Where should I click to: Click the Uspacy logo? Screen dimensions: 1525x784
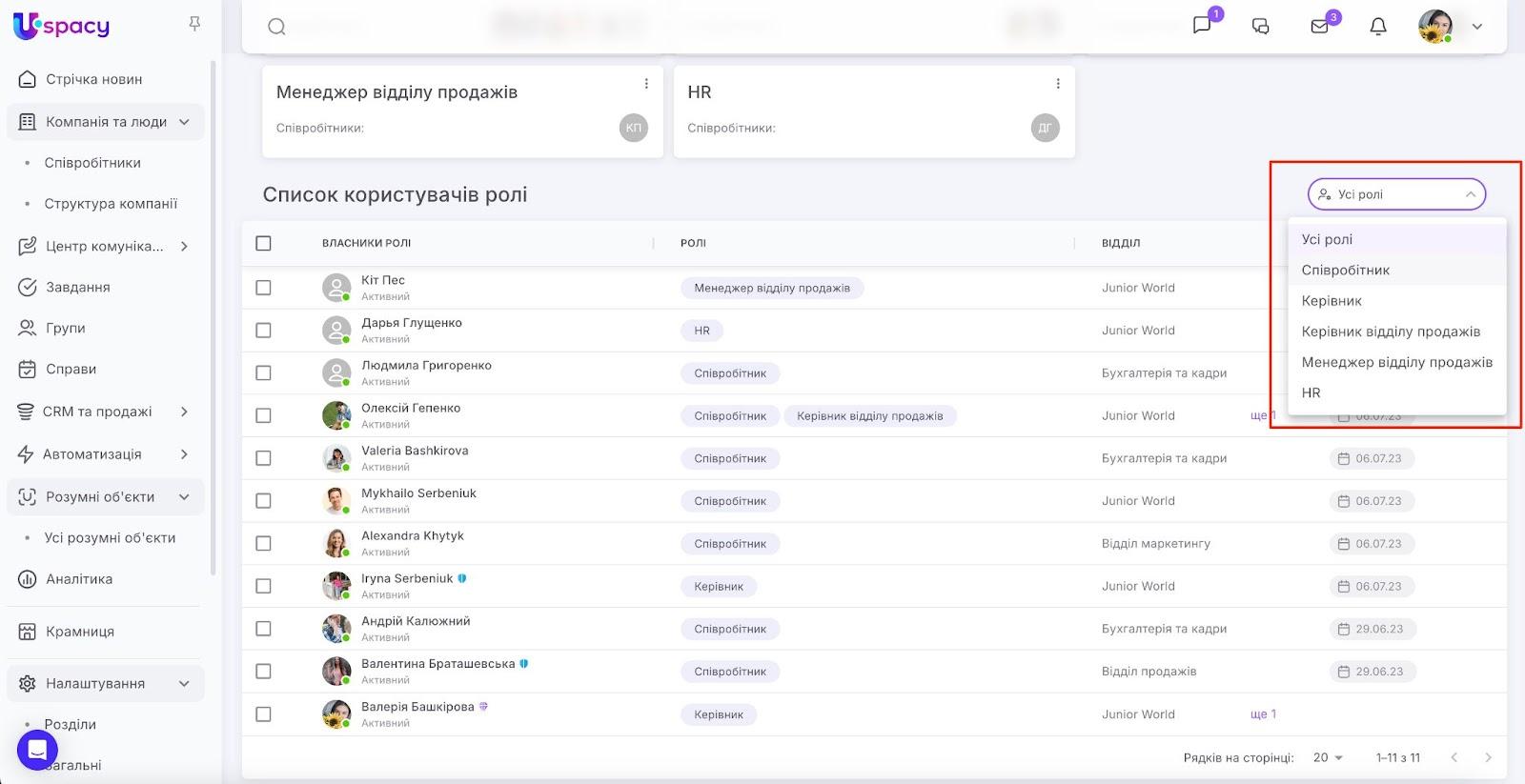62,26
